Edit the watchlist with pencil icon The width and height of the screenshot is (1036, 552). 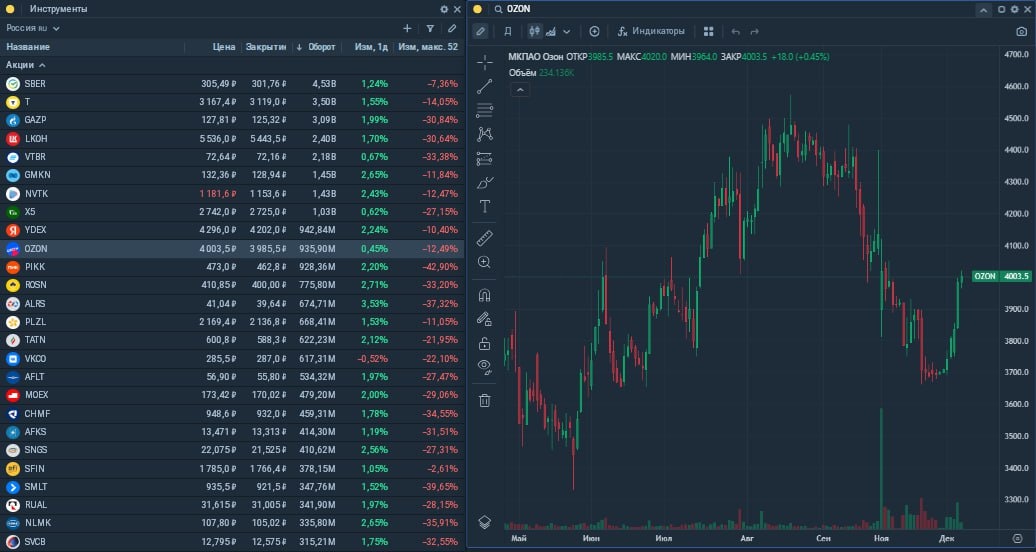pos(452,28)
